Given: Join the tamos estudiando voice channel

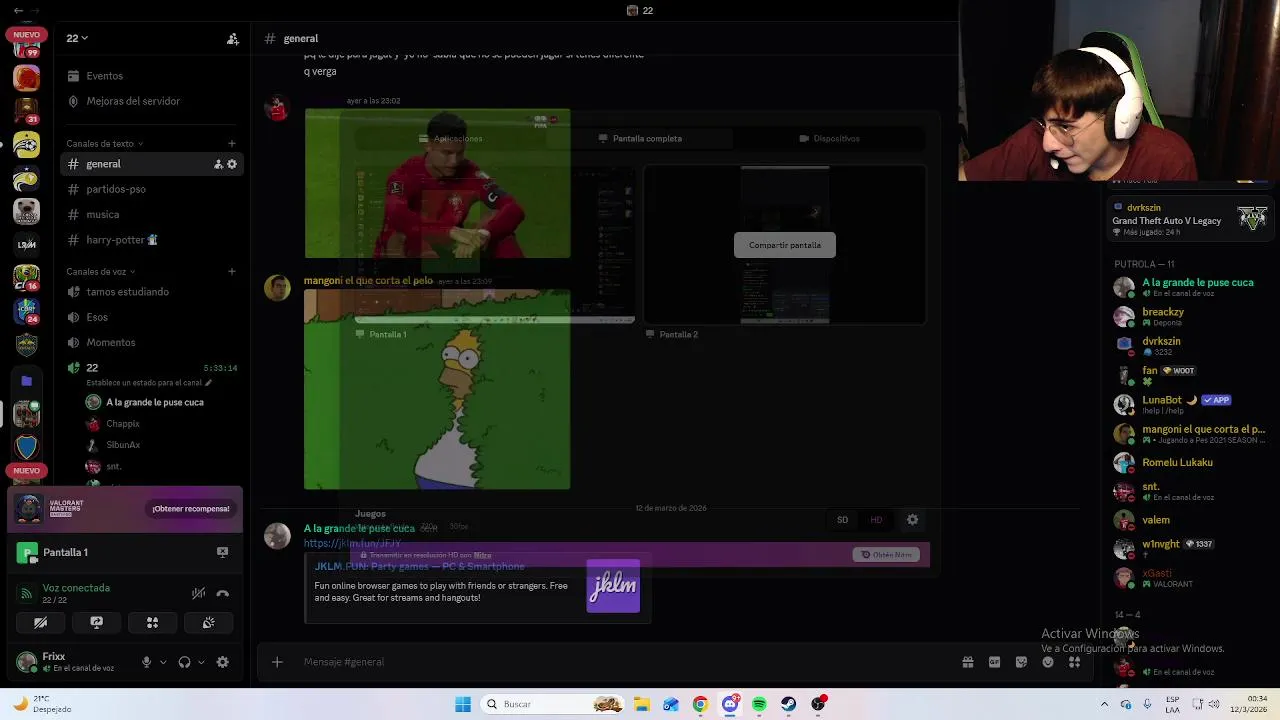Looking at the screenshot, I should coord(128,292).
